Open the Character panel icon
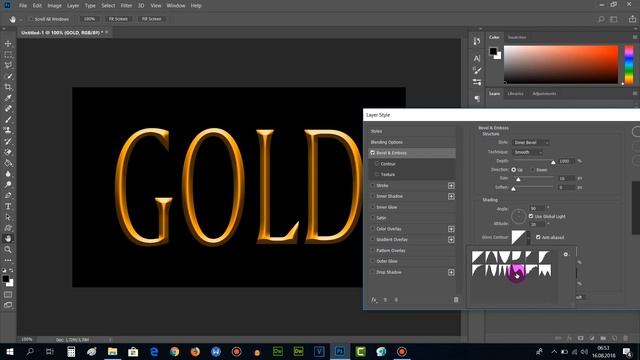This screenshot has height=360, width=640. (x=477, y=58)
